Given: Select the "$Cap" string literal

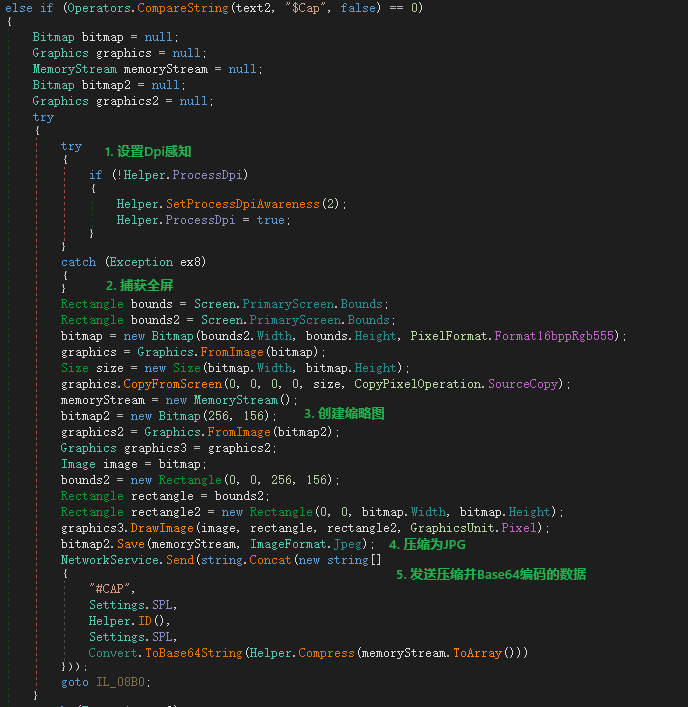Looking at the screenshot, I should (x=306, y=8).
